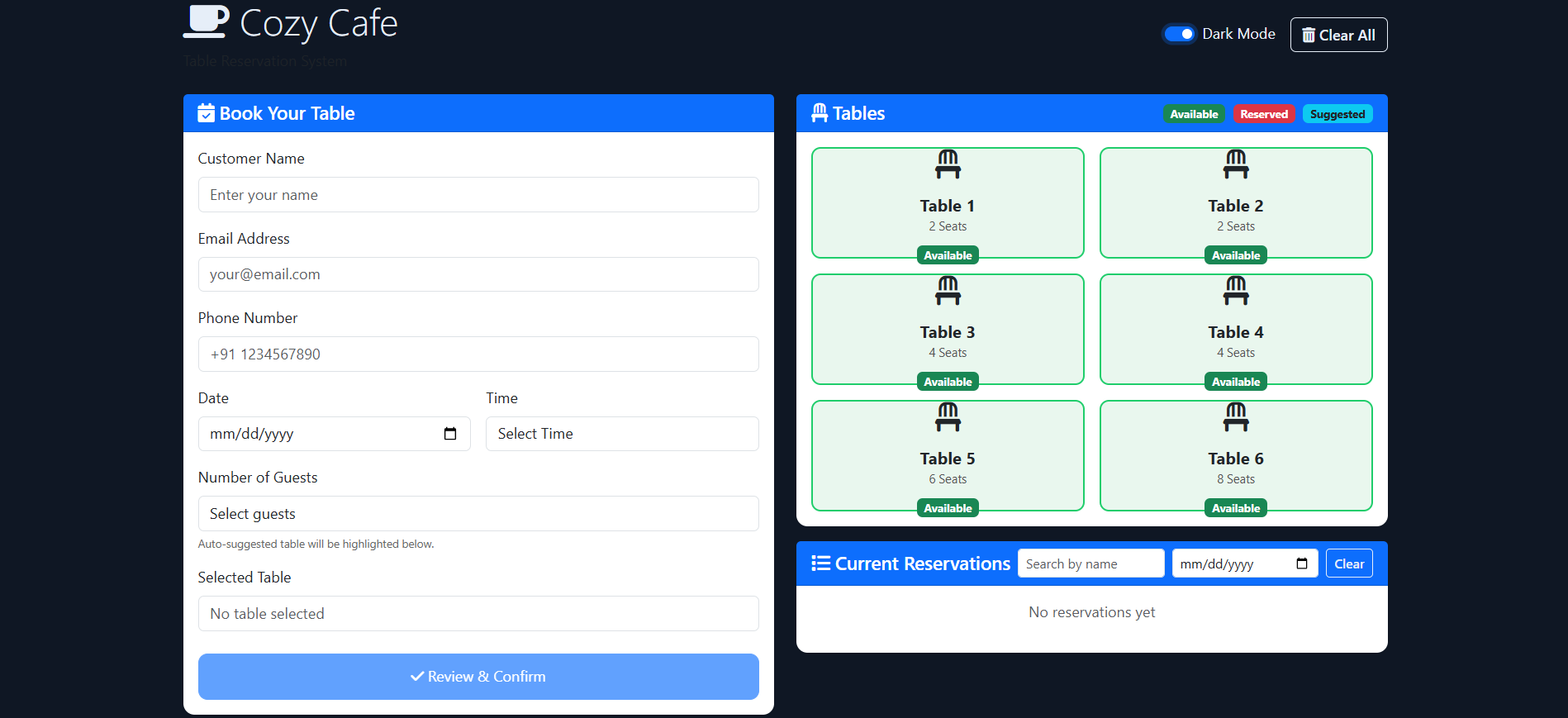Focus the Customer Name input field
This screenshot has width=1568, height=718.
coord(478,195)
